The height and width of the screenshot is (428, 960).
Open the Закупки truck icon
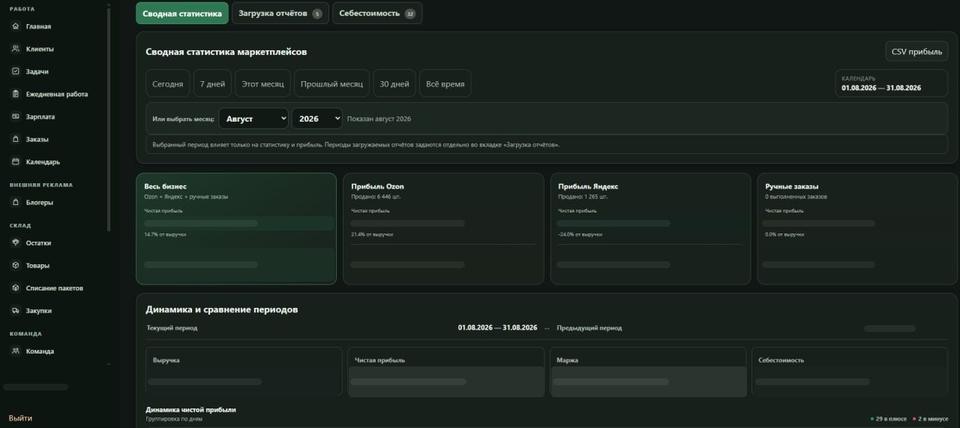pos(16,310)
